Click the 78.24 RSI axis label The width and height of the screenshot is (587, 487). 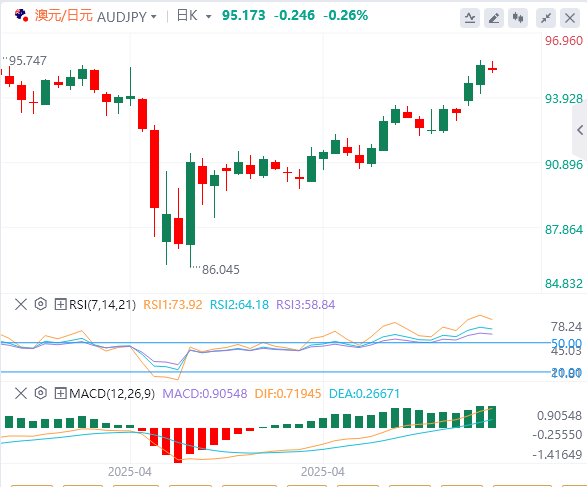tap(566, 327)
